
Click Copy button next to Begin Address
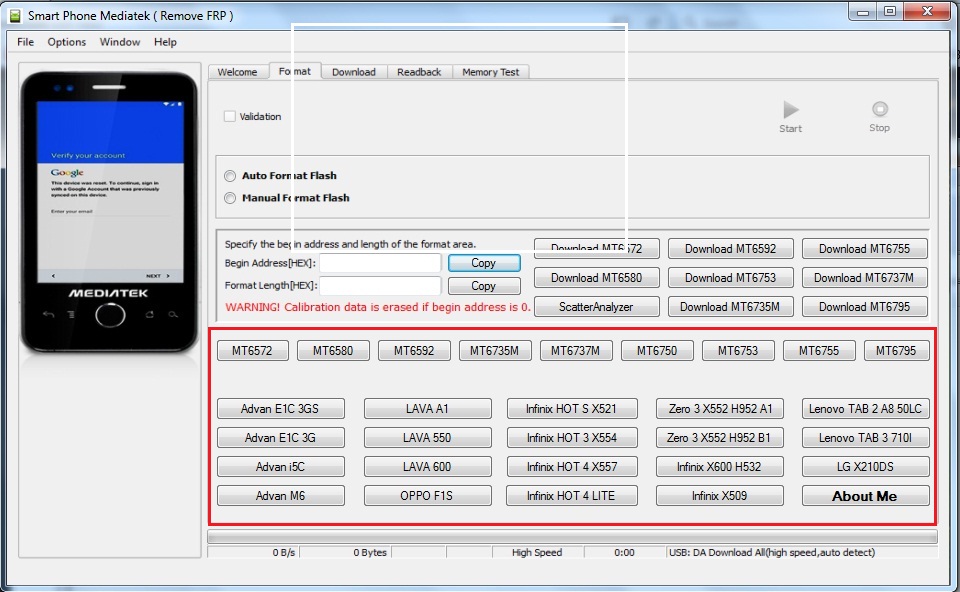484,263
